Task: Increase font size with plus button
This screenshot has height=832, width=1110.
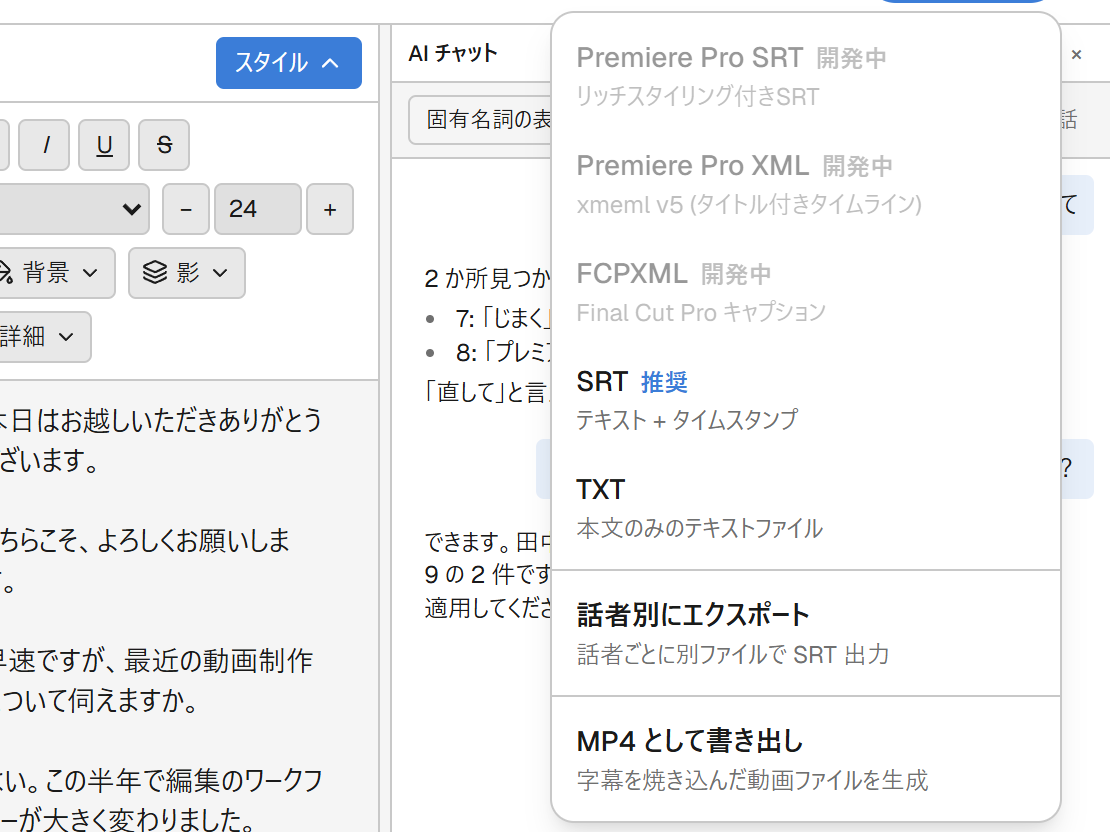Action: [x=330, y=209]
